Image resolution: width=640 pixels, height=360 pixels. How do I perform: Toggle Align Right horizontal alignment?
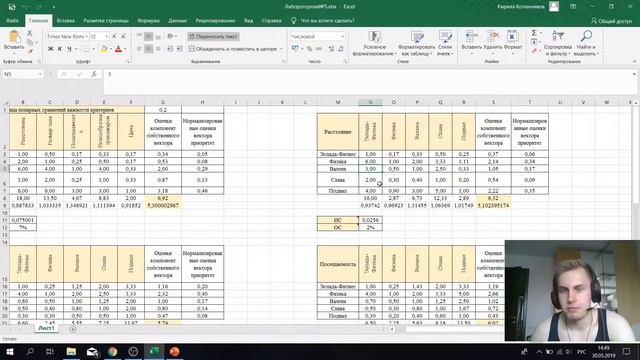coord(158,49)
